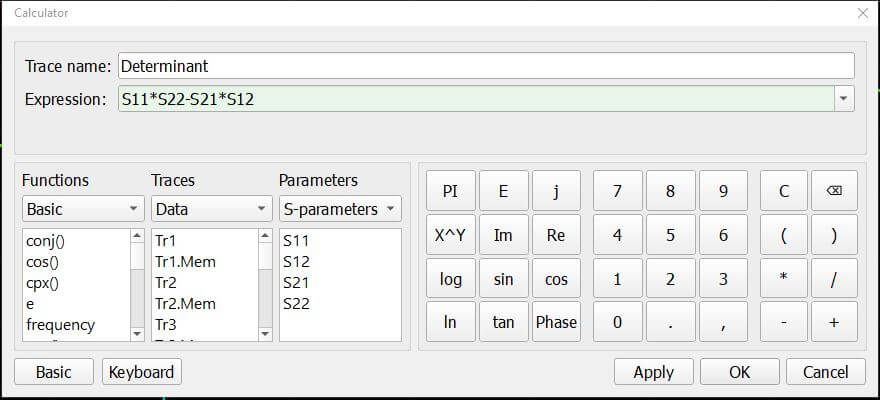Insert the Re function
Viewport: 880px width, 400px height.
click(556, 235)
